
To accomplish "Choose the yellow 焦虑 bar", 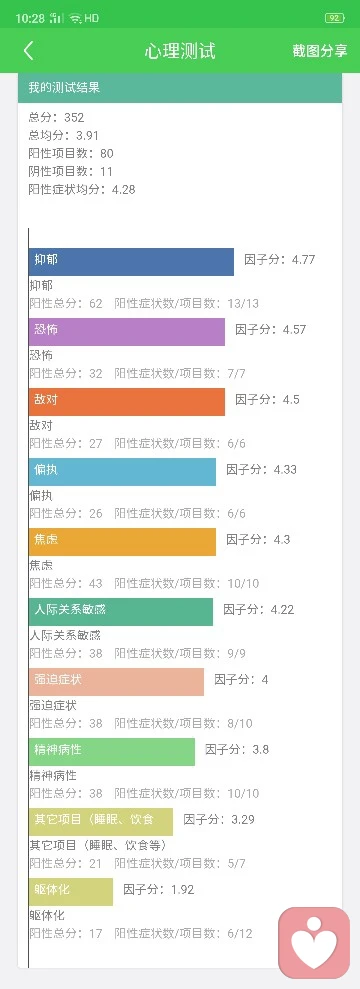I will click(122, 542).
